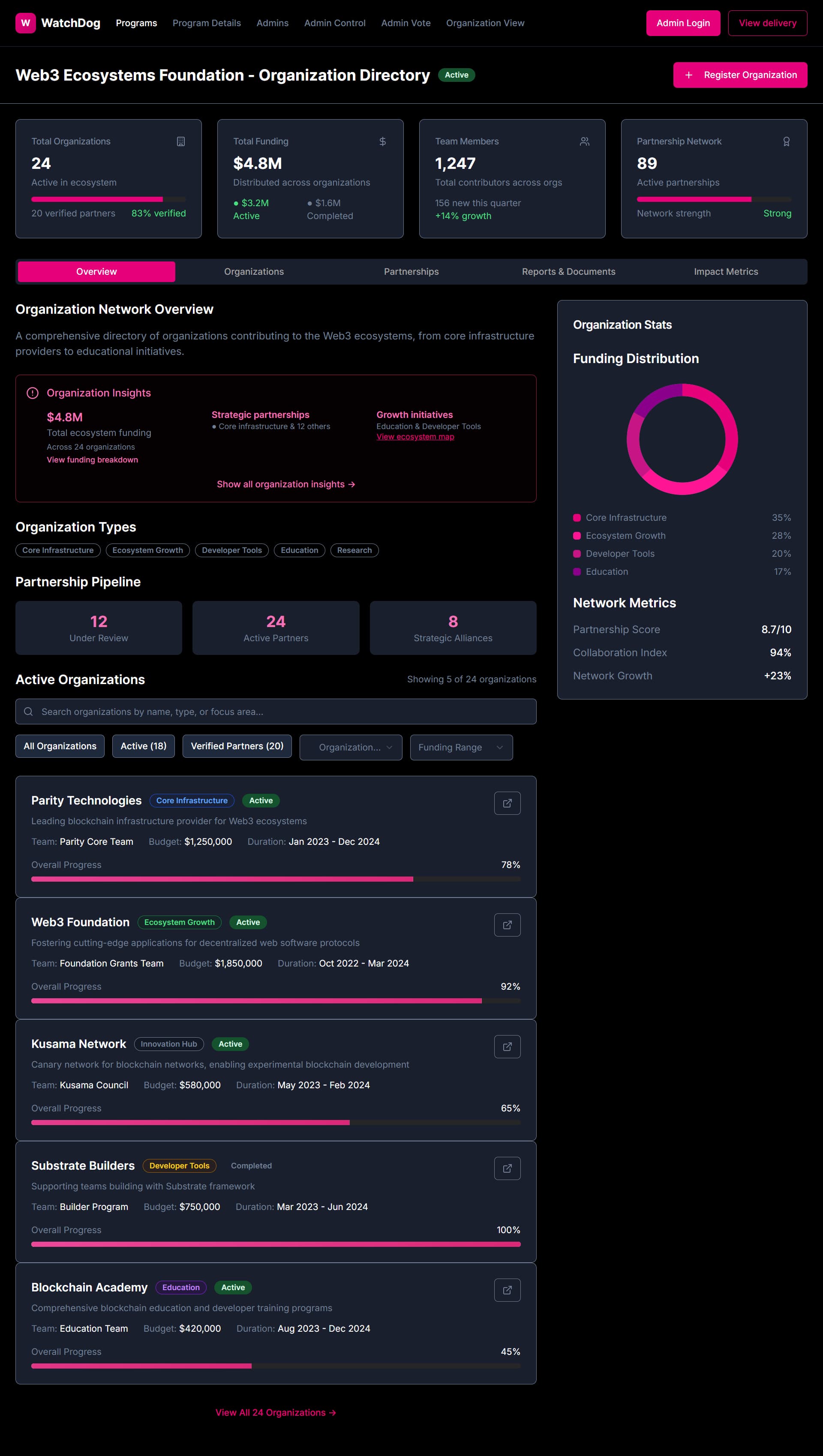Toggle the Verified Partners (20) filter
The image size is (823, 1456).
(x=237, y=746)
